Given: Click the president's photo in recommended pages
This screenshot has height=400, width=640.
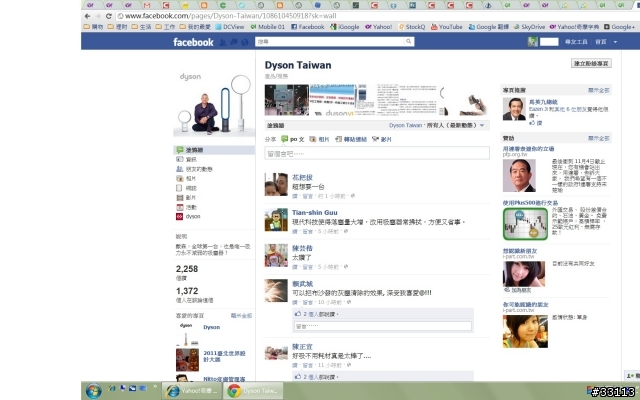Looking at the screenshot, I should click(x=514, y=109).
